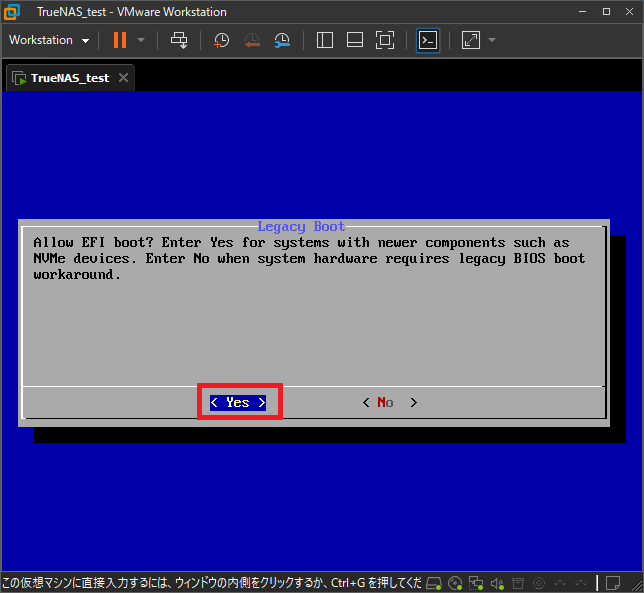Open the snapshot manager
This screenshot has height=593, width=644.
(x=282, y=40)
